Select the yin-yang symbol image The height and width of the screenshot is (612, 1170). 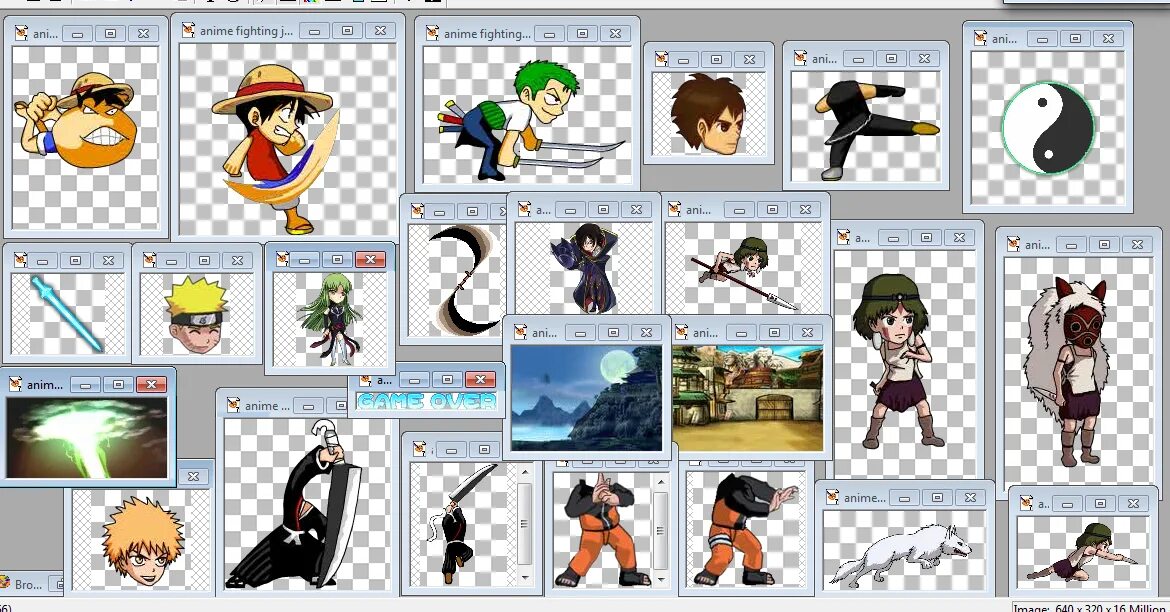1048,128
